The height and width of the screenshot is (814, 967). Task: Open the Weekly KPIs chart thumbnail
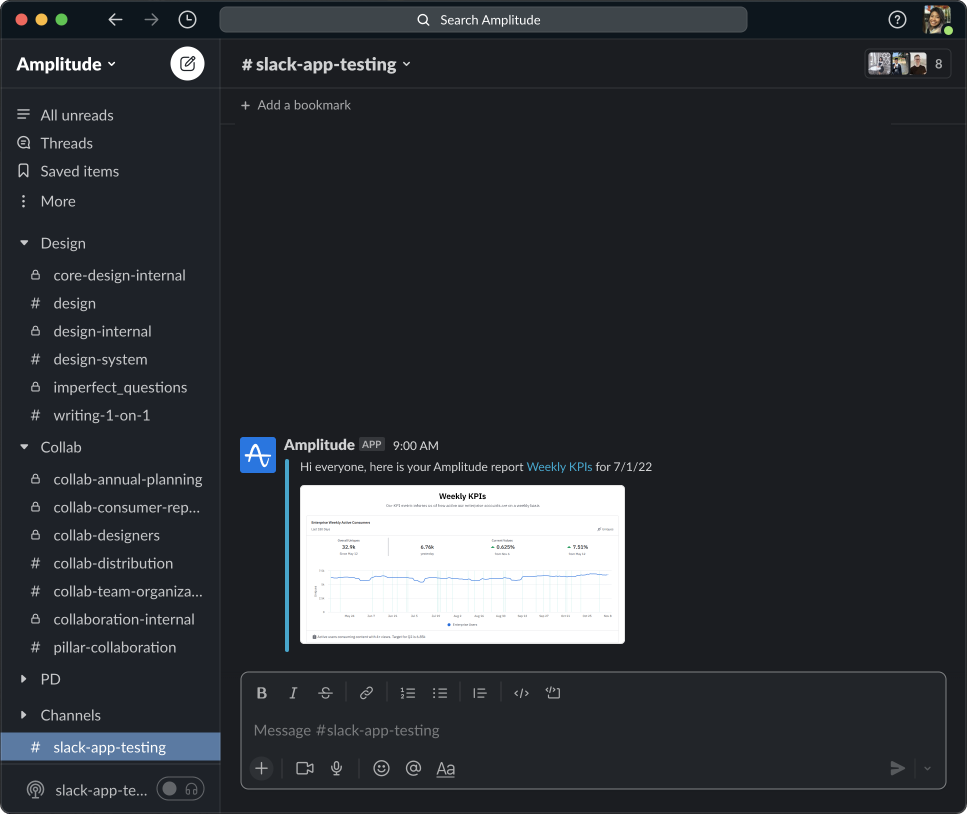pyautogui.click(x=462, y=564)
